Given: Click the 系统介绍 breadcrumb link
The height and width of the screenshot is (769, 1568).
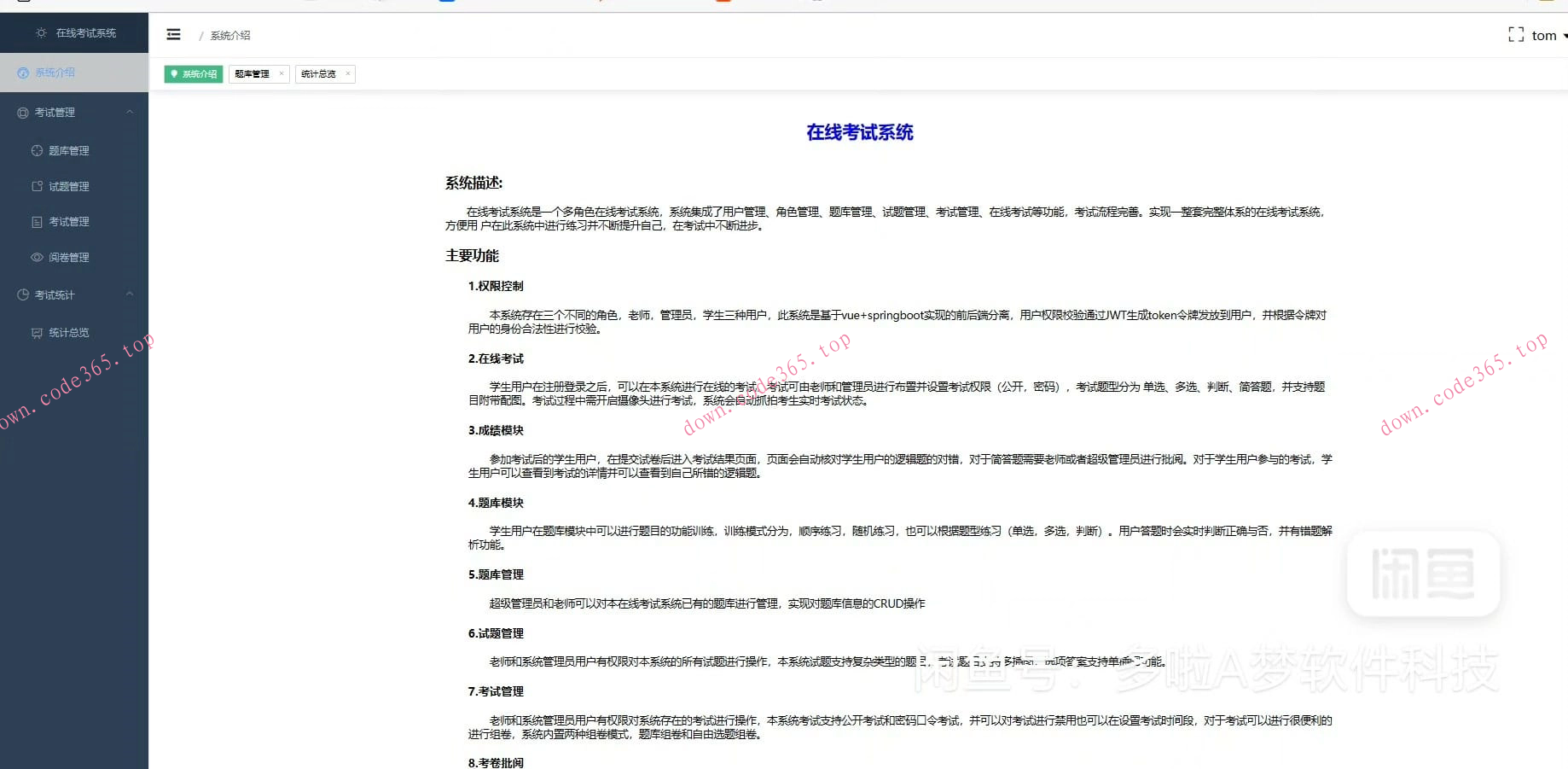Looking at the screenshot, I should pos(229,35).
